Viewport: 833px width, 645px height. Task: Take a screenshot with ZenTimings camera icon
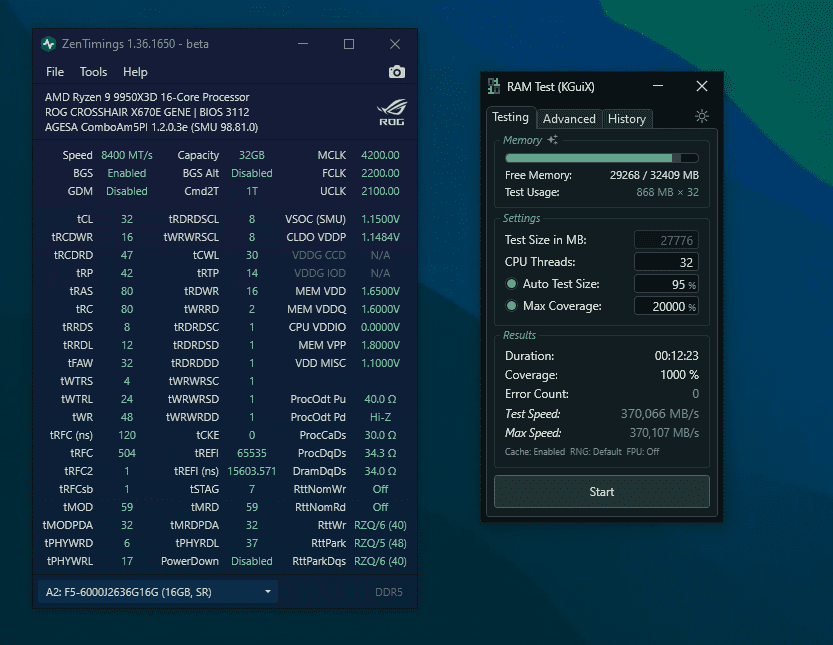tap(396, 72)
